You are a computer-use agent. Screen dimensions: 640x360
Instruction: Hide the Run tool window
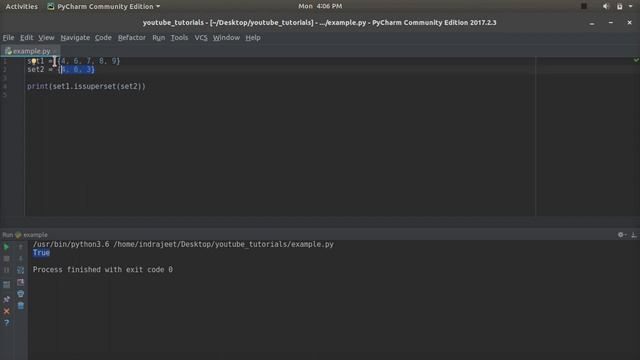click(x=634, y=235)
